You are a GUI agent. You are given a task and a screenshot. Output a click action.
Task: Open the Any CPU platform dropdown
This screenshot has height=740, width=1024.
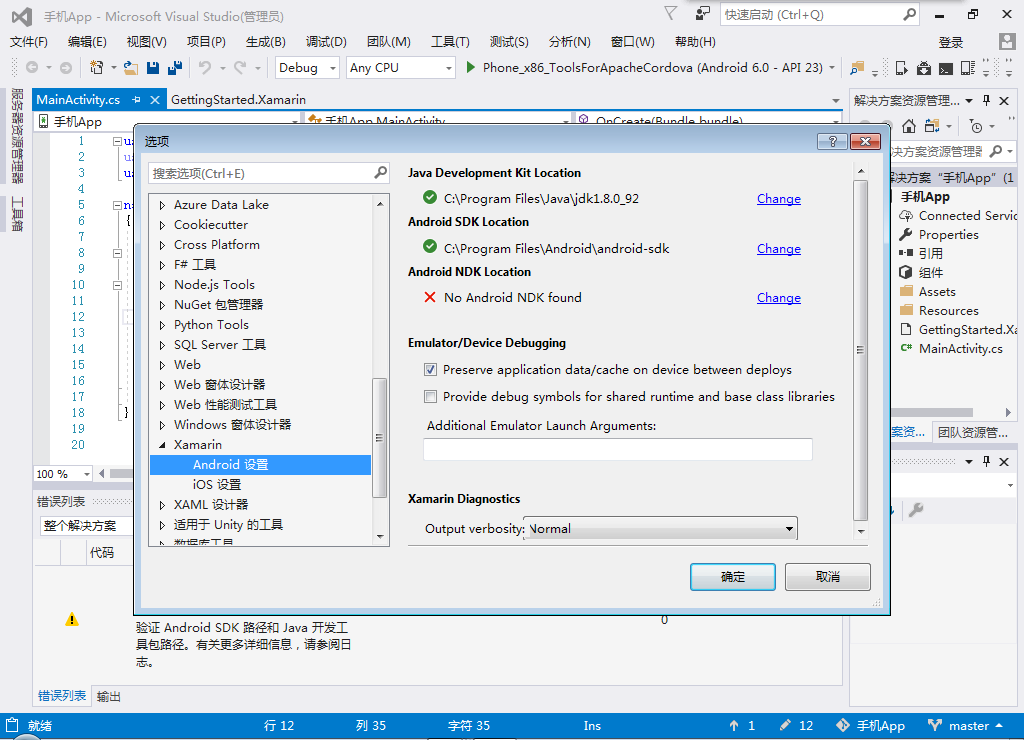coord(449,68)
